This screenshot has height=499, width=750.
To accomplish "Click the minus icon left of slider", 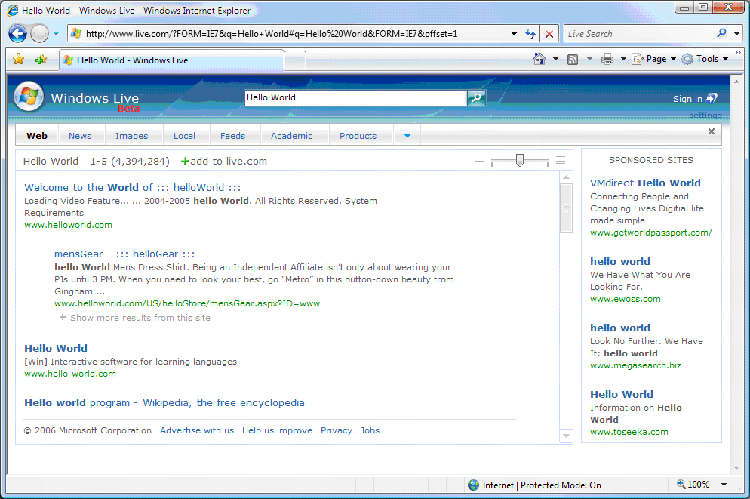I will point(479,162).
